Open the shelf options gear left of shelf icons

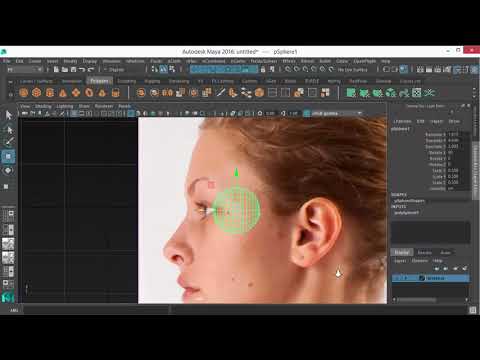[x=11, y=94]
